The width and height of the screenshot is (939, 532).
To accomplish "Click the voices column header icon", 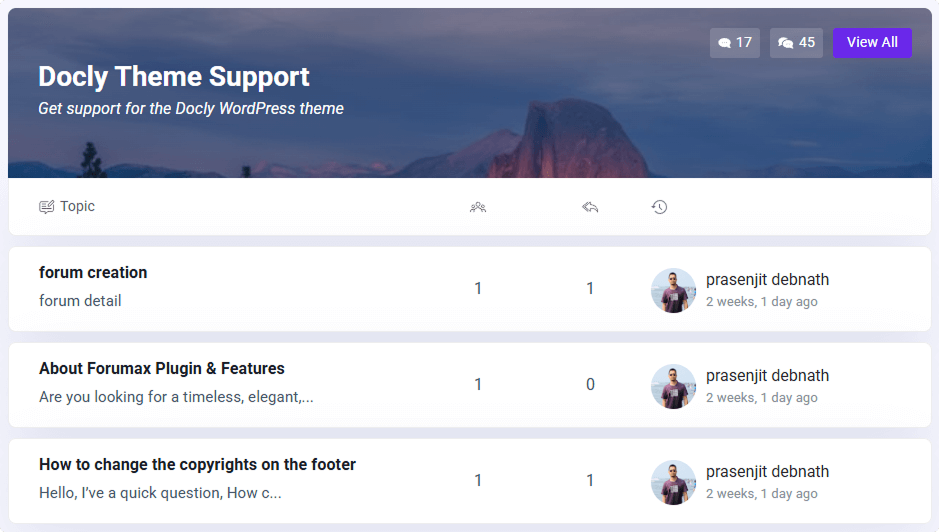I will [x=478, y=207].
